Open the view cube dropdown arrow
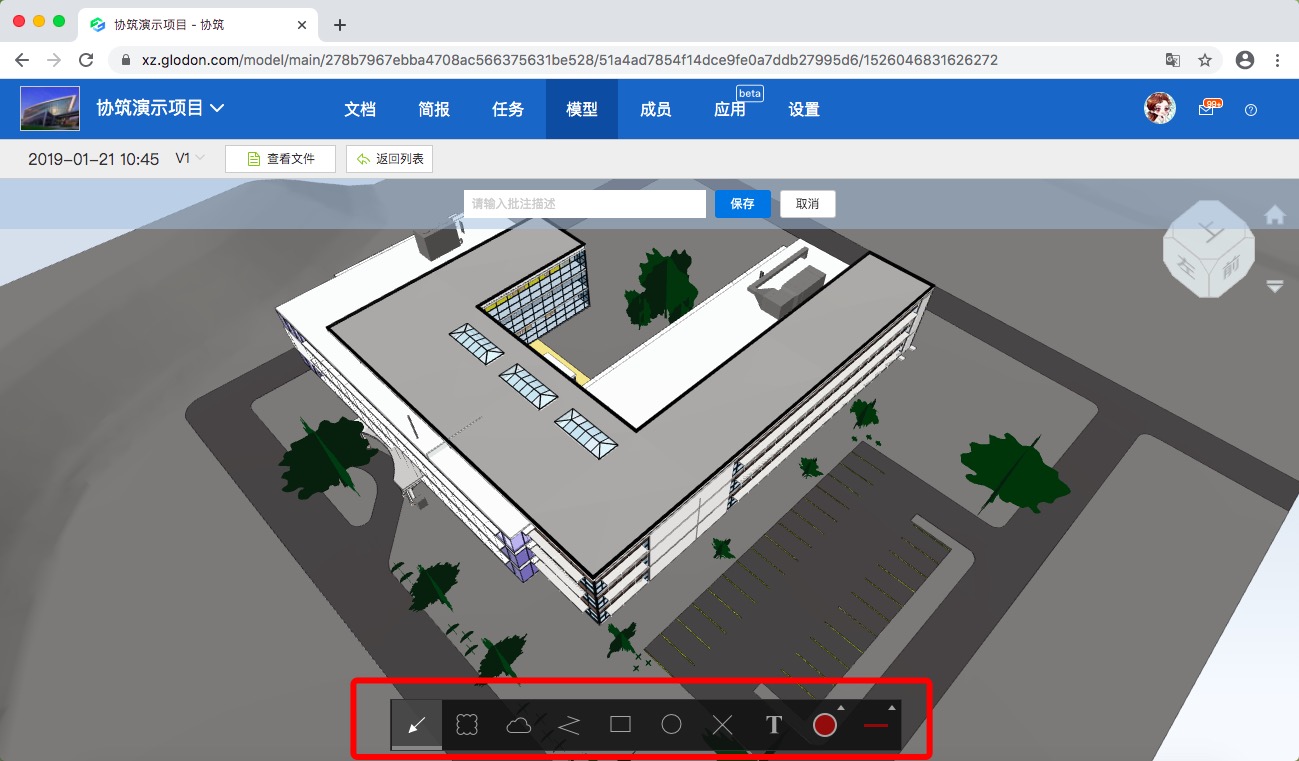The height and width of the screenshot is (761, 1299). 1274,286
